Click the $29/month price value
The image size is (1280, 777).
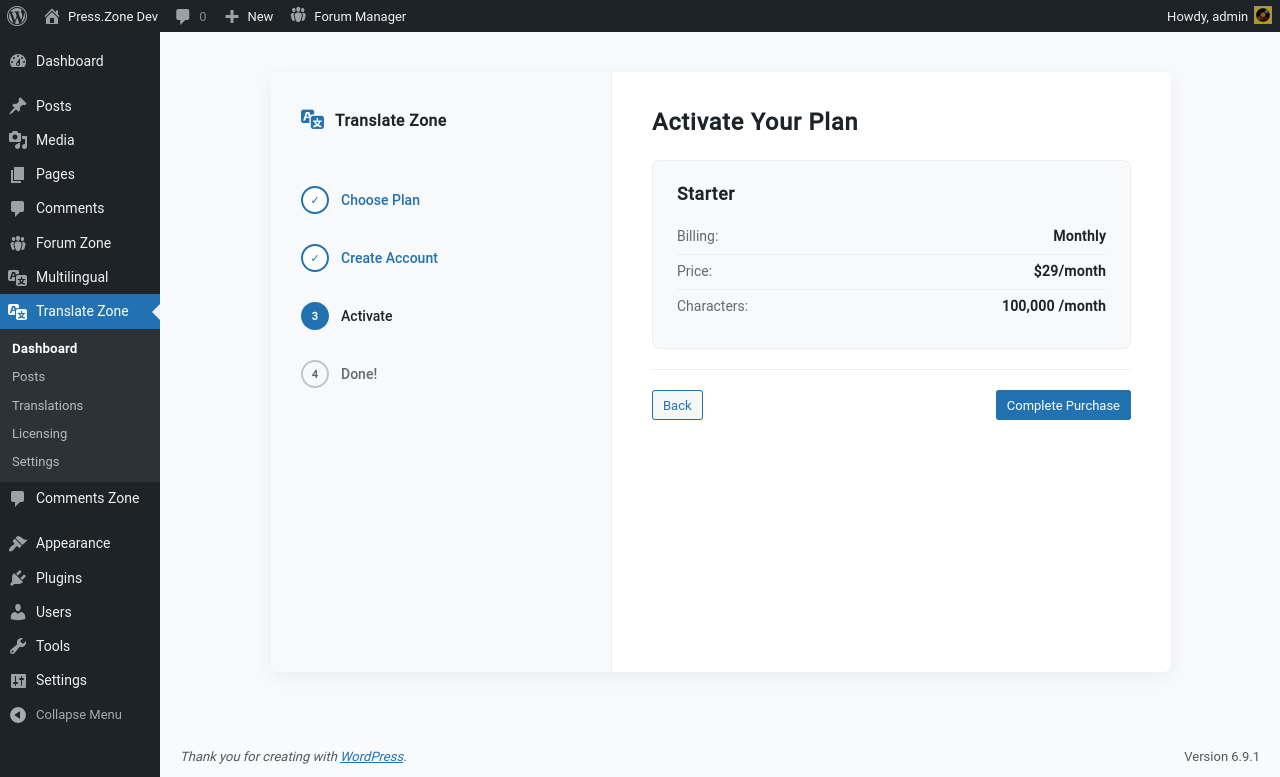tap(1070, 271)
